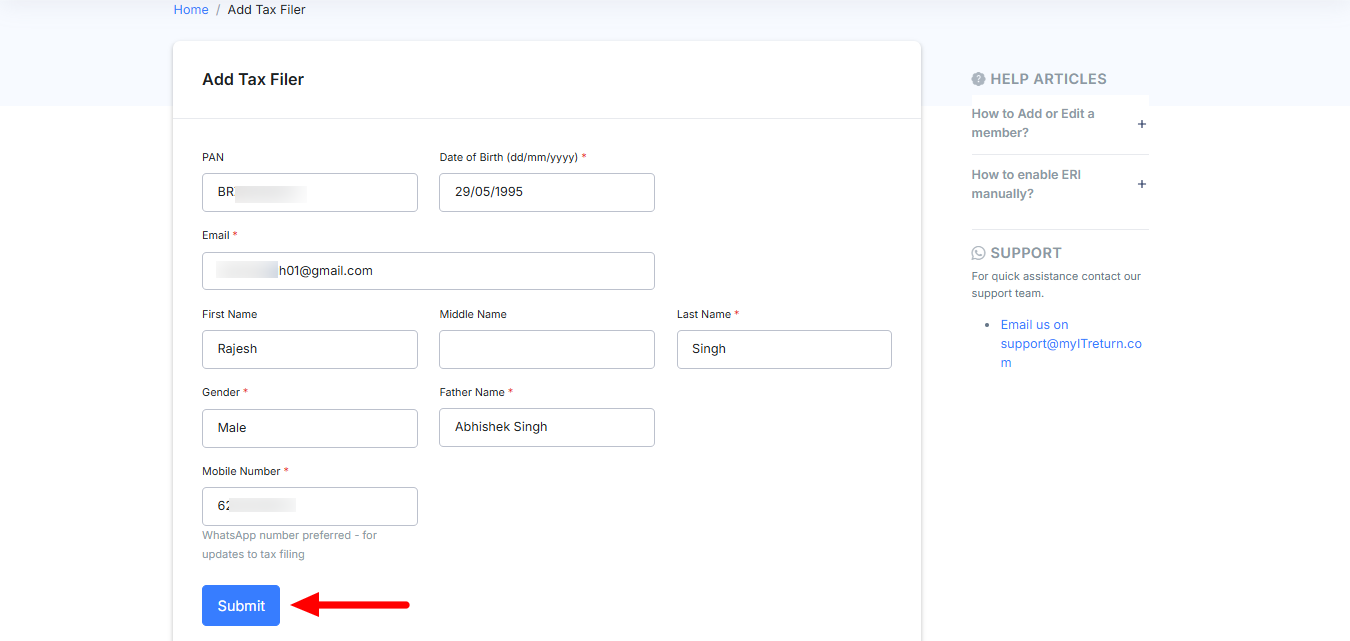Click the Father Name input field

click(x=546, y=427)
